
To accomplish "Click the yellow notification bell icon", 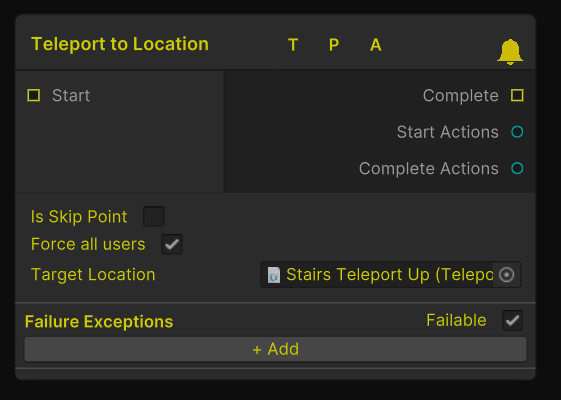I will pyautogui.click(x=510, y=52).
